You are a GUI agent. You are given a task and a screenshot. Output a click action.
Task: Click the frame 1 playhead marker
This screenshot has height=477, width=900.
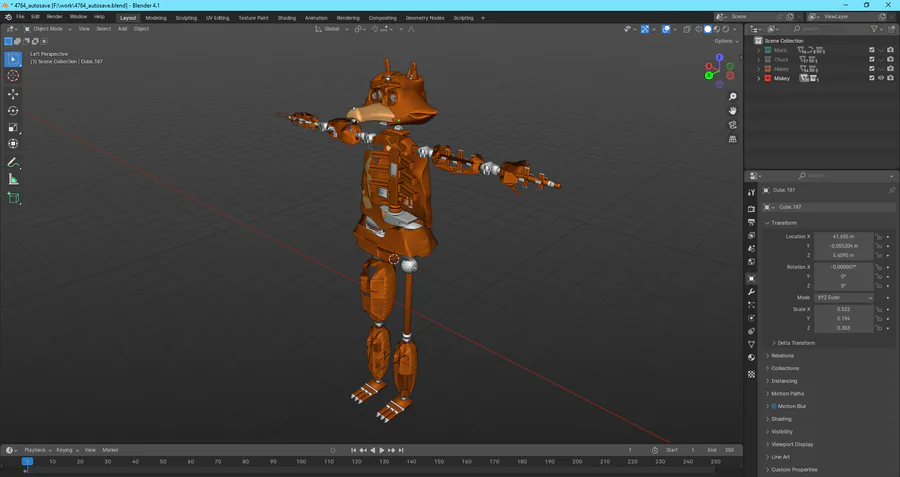pyautogui.click(x=27, y=462)
